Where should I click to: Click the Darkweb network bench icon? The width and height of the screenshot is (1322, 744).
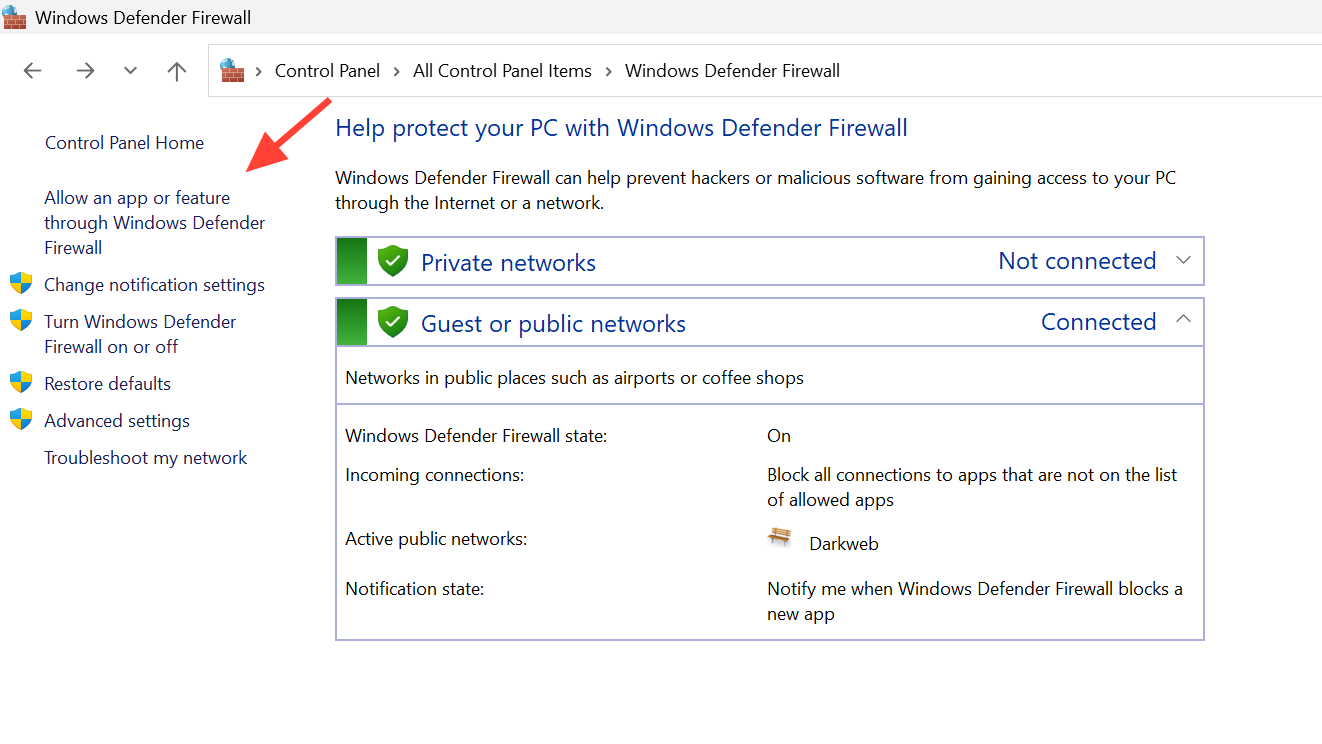779,537
